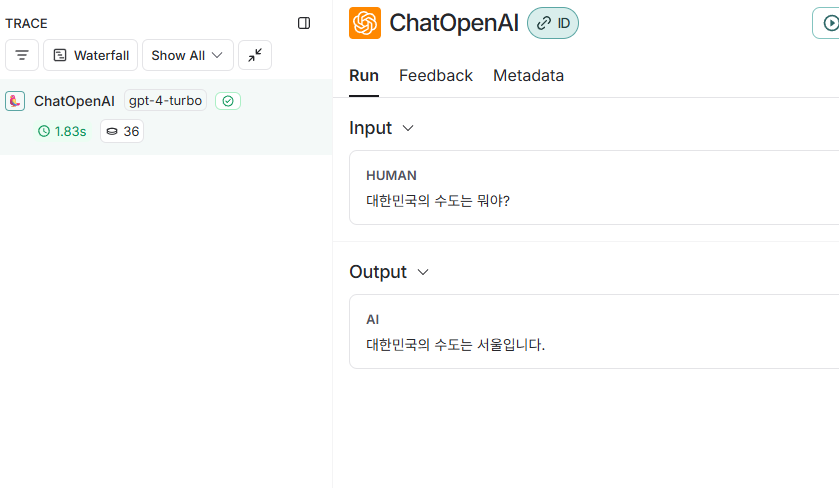The height and width of the screenshot is (488, 839).
Task: Open the trace filter icon button
Action: (22, 55)
